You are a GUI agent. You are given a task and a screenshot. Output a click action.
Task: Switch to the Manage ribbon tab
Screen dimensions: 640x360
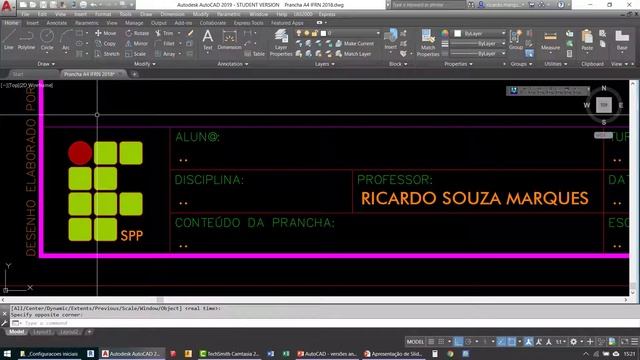click(x=134, y=23)
